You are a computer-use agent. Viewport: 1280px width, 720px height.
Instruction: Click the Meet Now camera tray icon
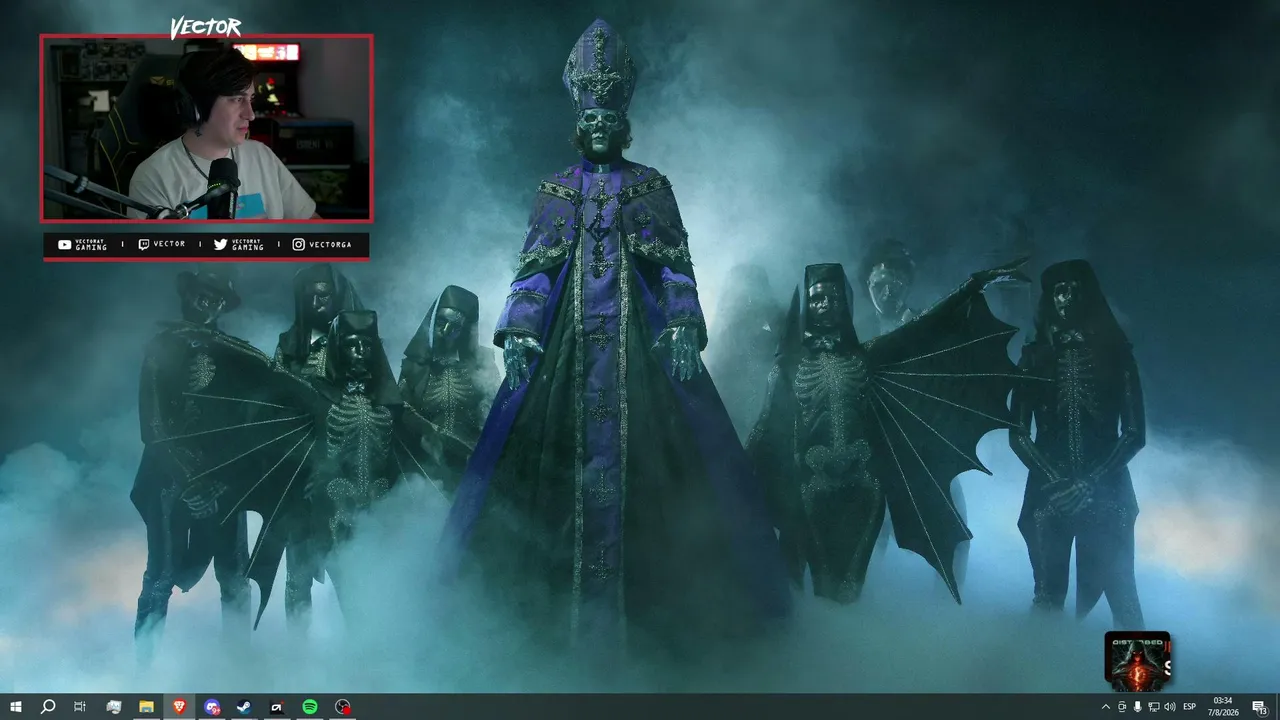click(x=1121, y=707)
